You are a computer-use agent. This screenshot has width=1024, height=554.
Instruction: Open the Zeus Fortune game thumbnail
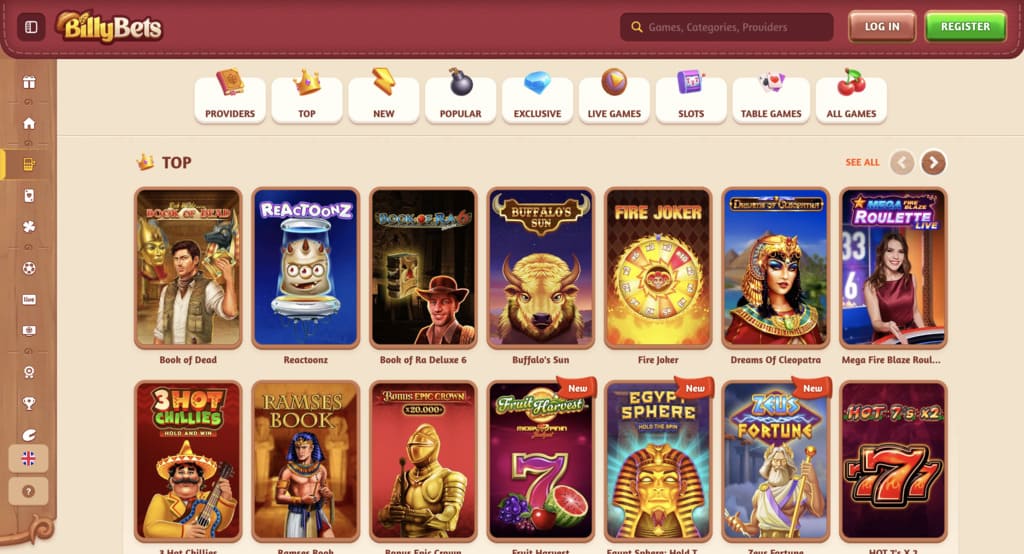pos(776,461)
